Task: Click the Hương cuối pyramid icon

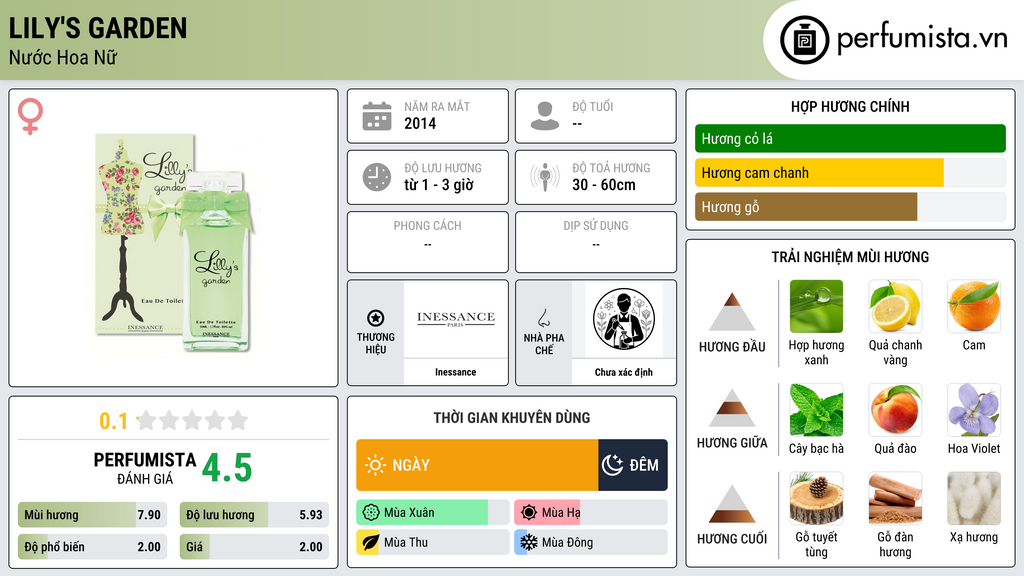Action: [x=732, y=504]
